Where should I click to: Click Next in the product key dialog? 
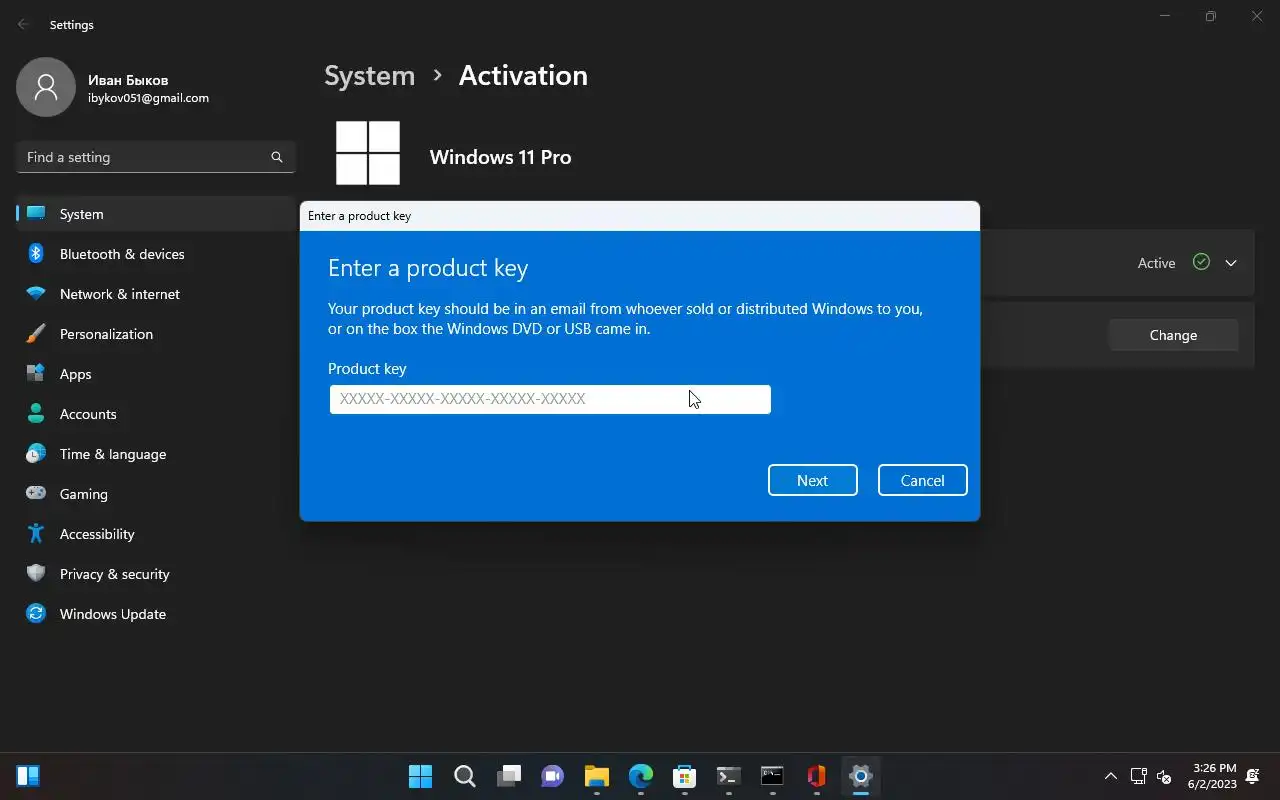tap(812, 480)
